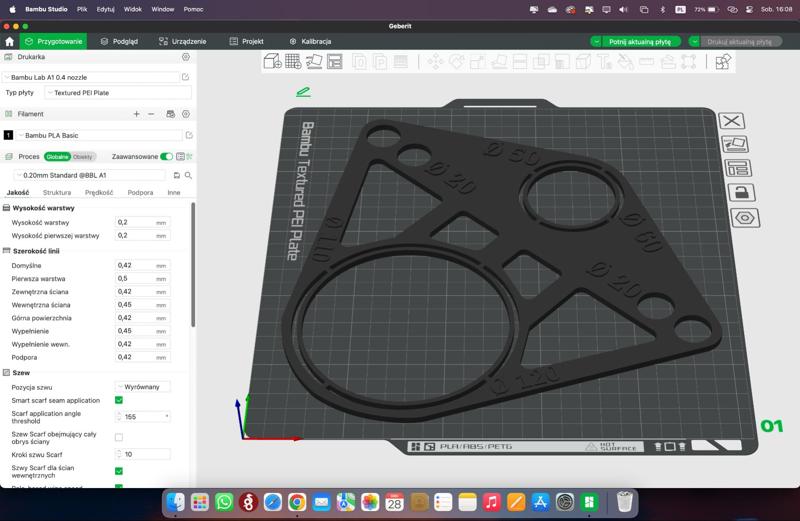Open Google Chrome from the Dock
Screen dimensions: 800x521
click(297, 502)
